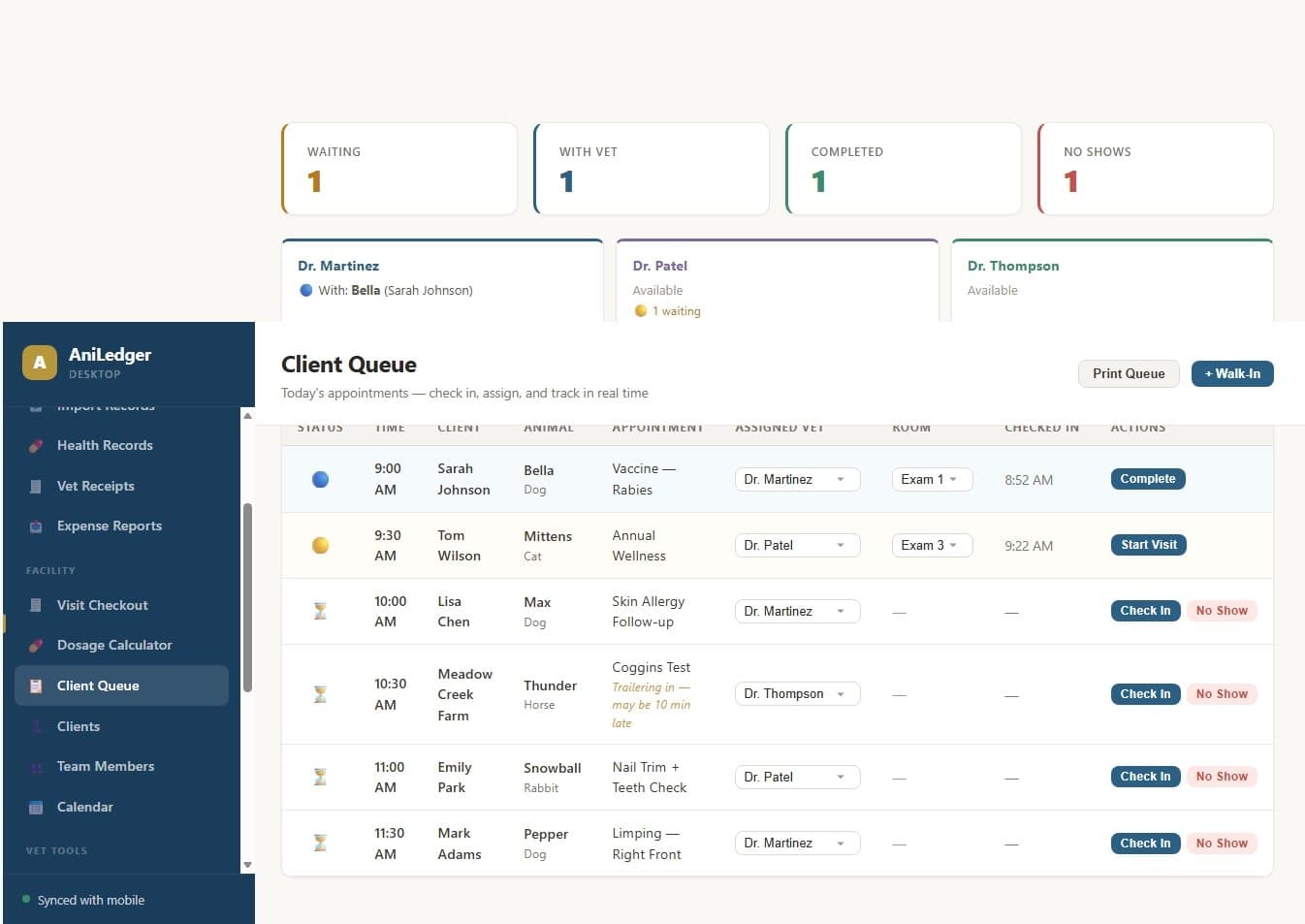1305x924 pixels.
Task: Click the Dosage Calculator capsule icon
Action: (36, 645)
